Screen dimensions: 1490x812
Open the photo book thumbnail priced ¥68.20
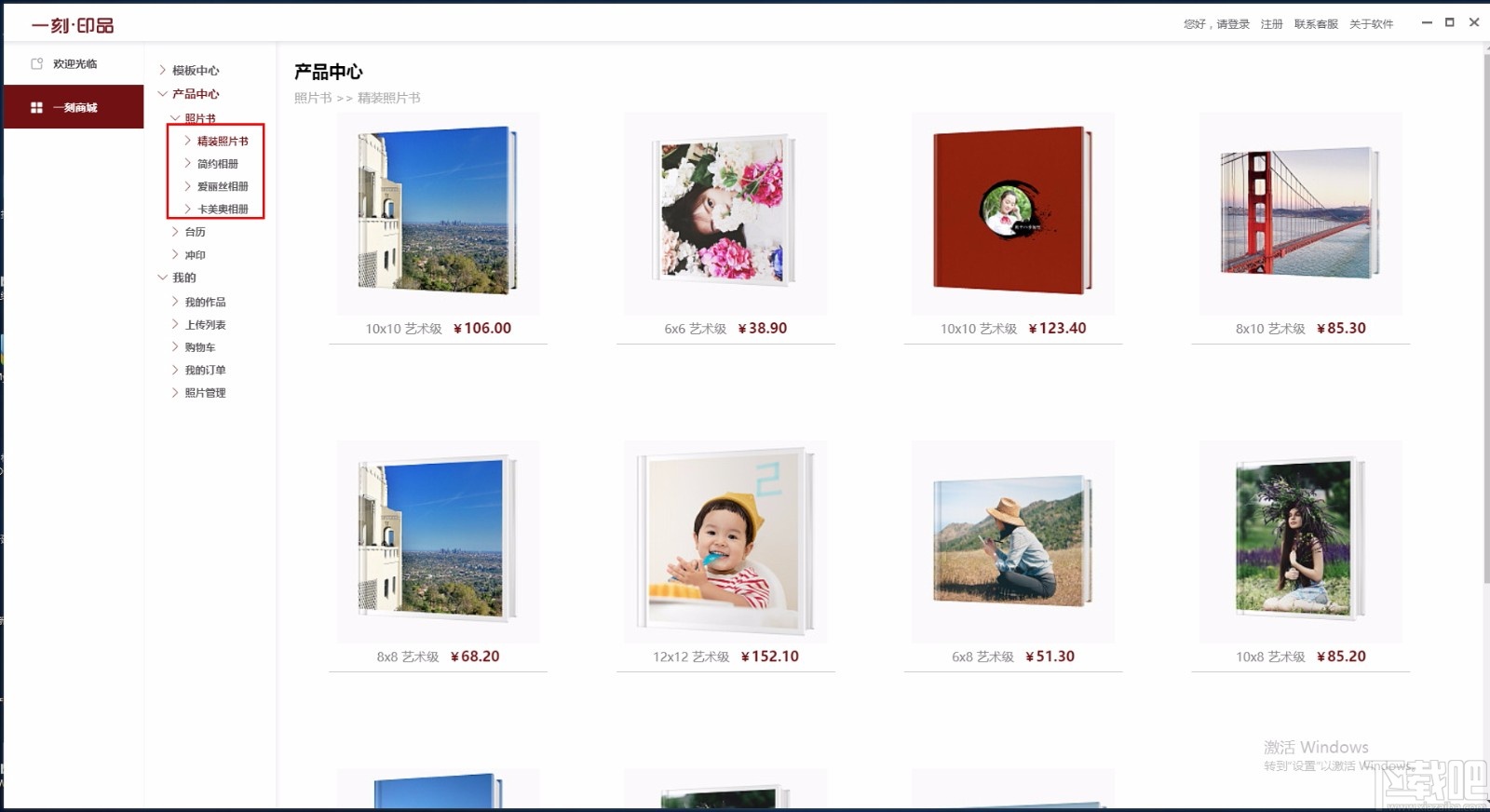coord(438,541)
